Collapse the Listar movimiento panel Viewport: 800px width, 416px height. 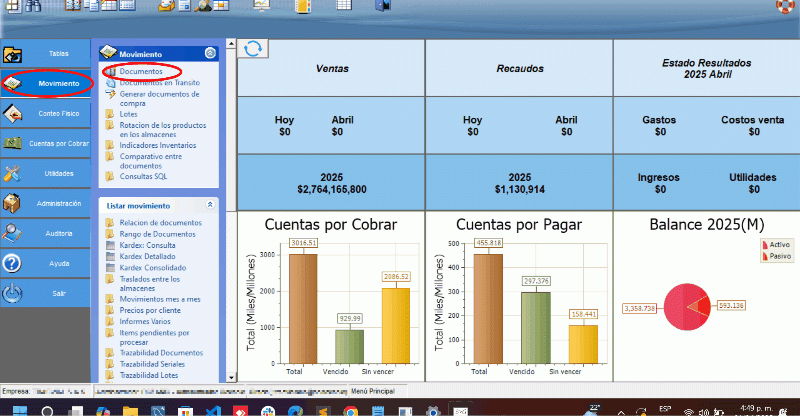209,204
